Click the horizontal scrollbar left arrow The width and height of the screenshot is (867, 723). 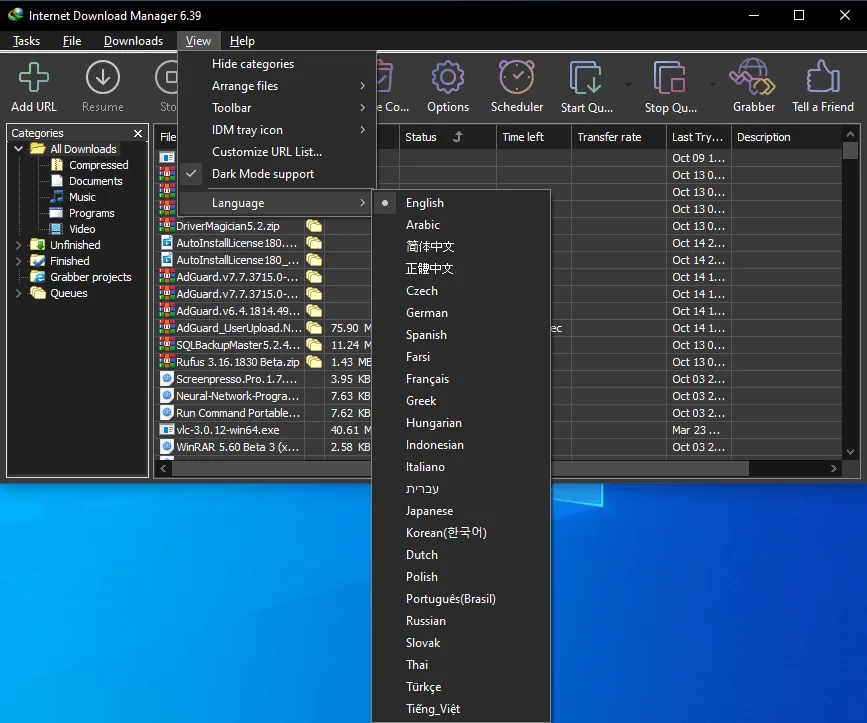(x=163, y=469)
